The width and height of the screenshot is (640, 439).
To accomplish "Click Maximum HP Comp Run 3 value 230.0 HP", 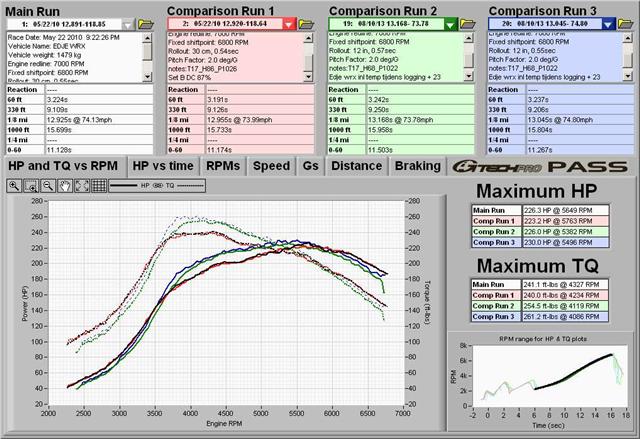I will [566, 242].
